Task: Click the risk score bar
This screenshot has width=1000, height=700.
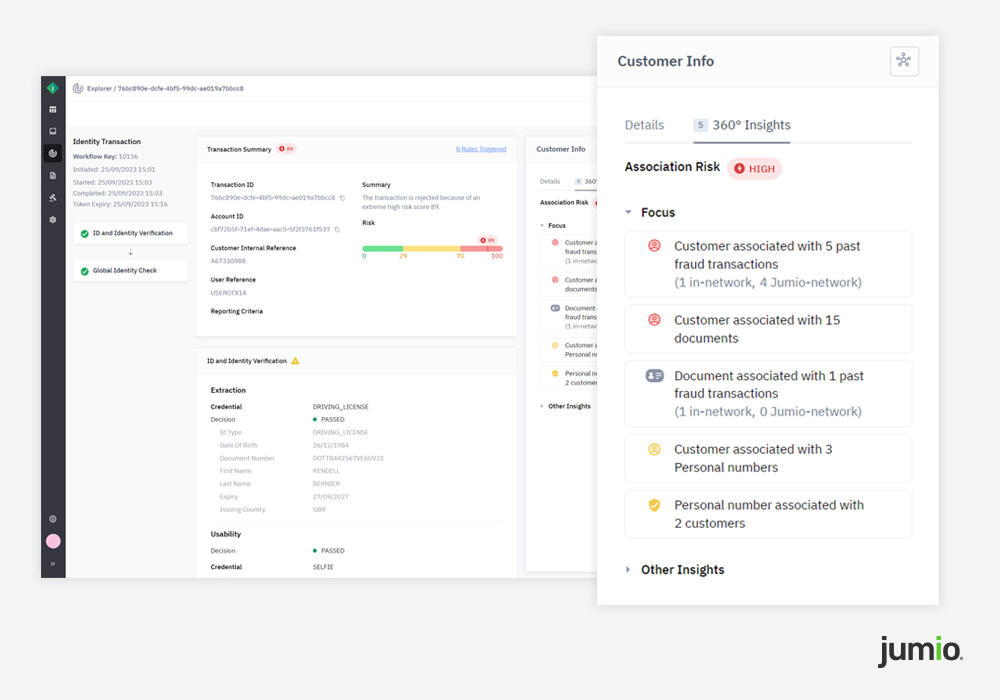Action: 432,248
